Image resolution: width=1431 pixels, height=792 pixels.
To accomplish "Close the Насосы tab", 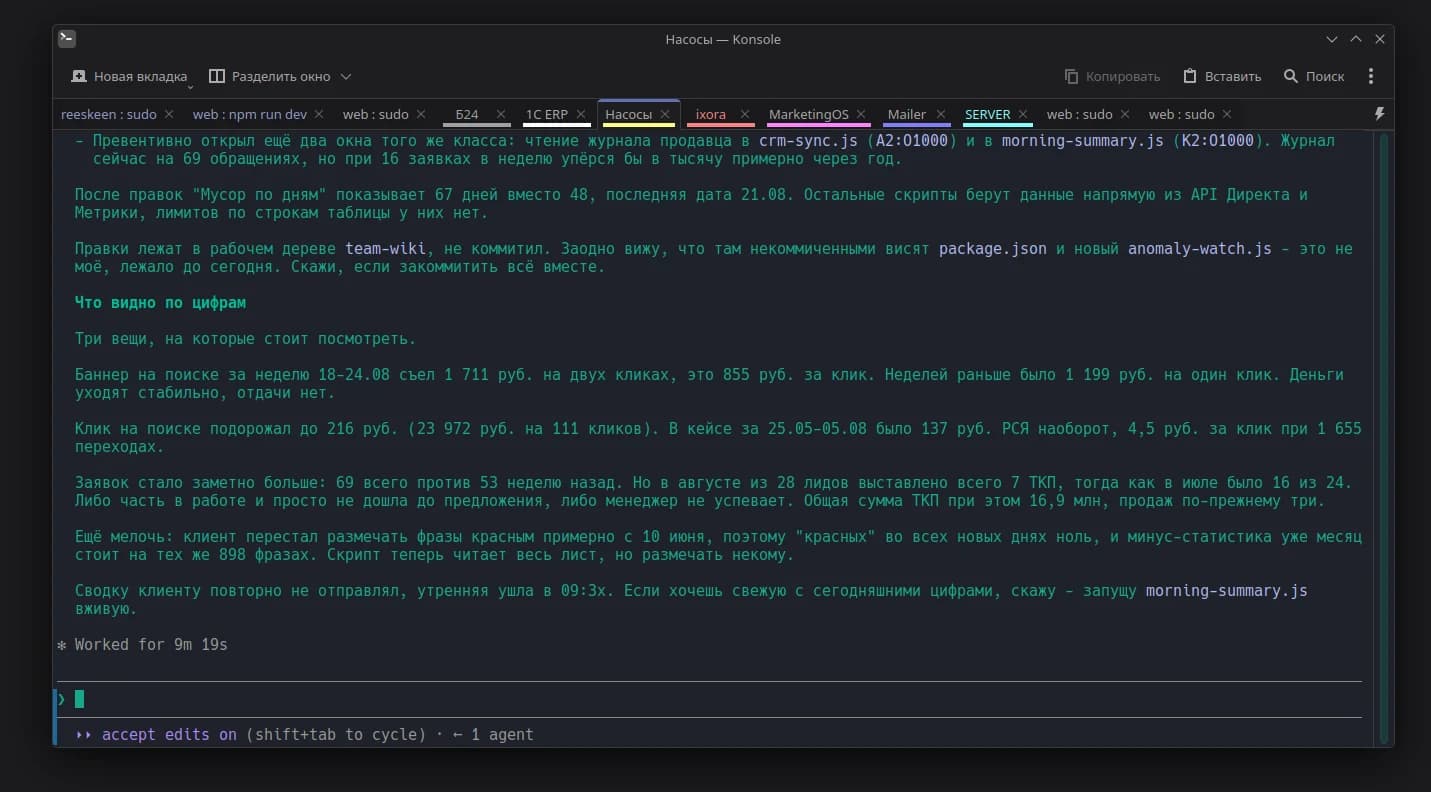I will tap(665, 114).
